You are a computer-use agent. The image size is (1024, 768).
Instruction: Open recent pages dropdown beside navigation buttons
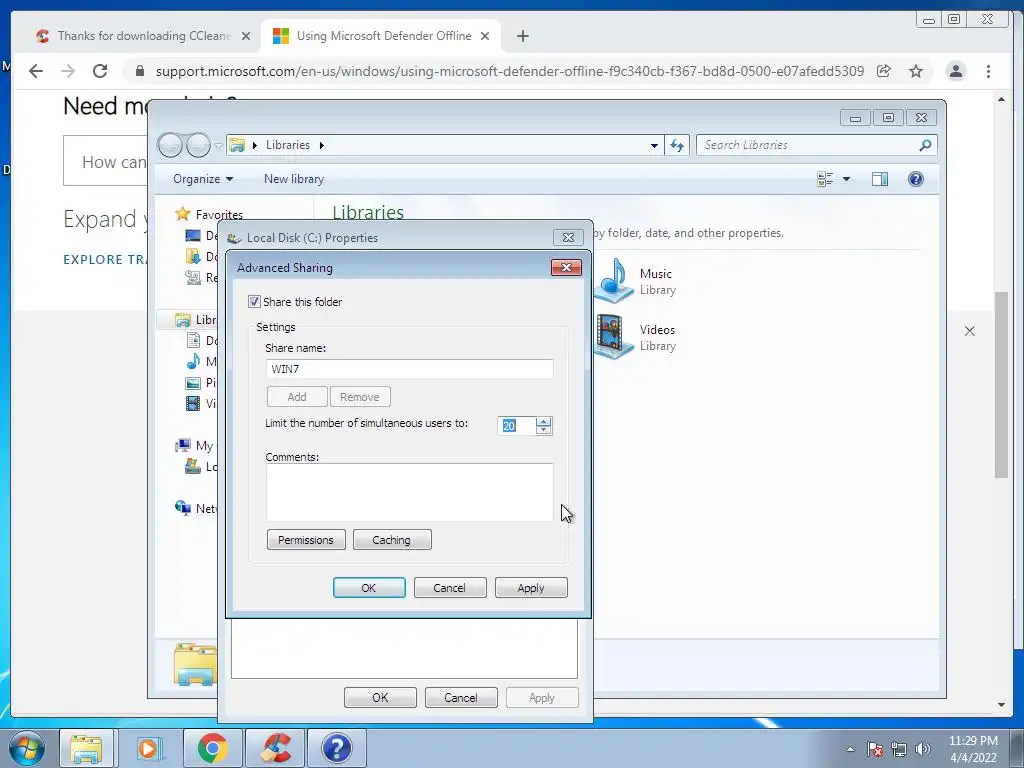[x=218, y=145]
